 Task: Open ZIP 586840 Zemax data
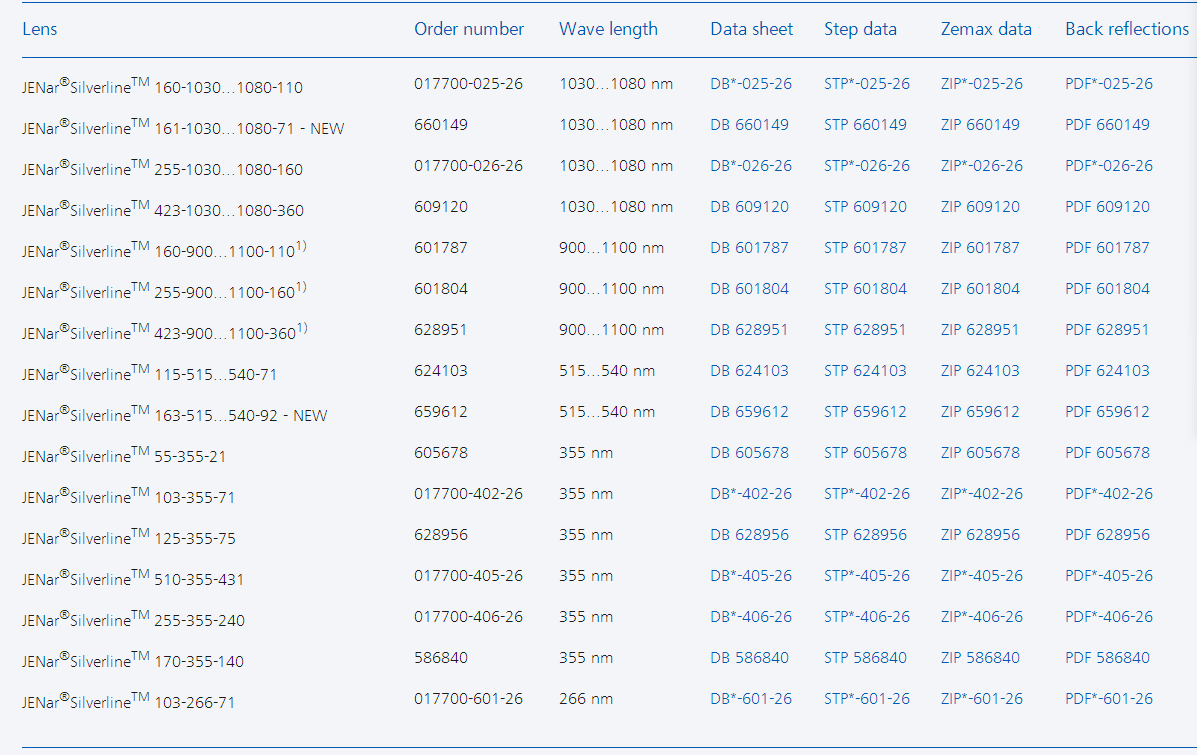(x=980, y=658)
